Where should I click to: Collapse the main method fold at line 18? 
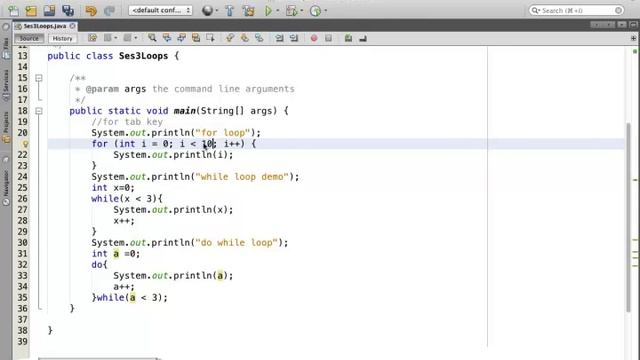pyautogui.click(x=39, y=111)
